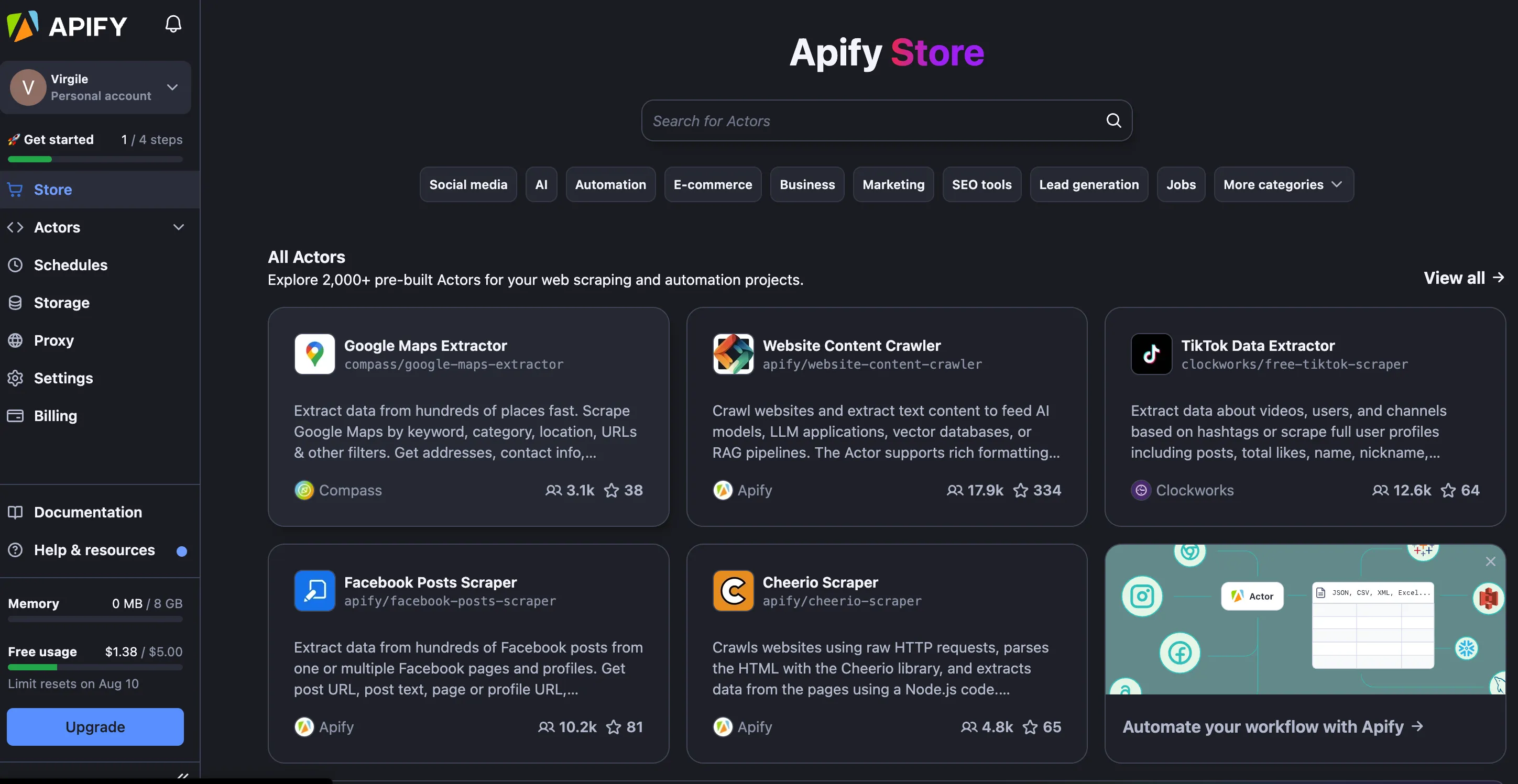Collapse the sidebar using bottom arrows icon

point(183,776)
